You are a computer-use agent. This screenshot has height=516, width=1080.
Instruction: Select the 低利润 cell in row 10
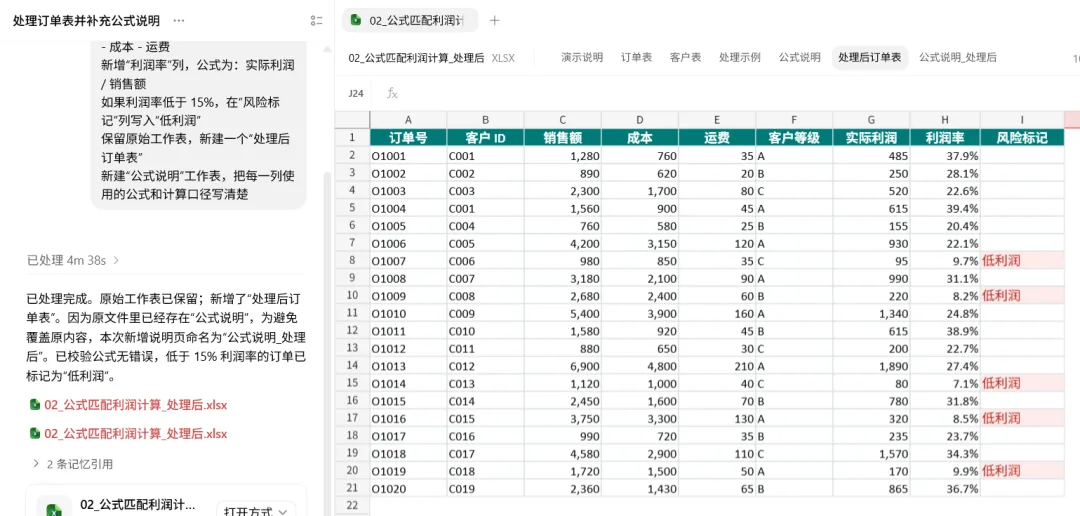pyautogui.click(x=1022, y=296)
